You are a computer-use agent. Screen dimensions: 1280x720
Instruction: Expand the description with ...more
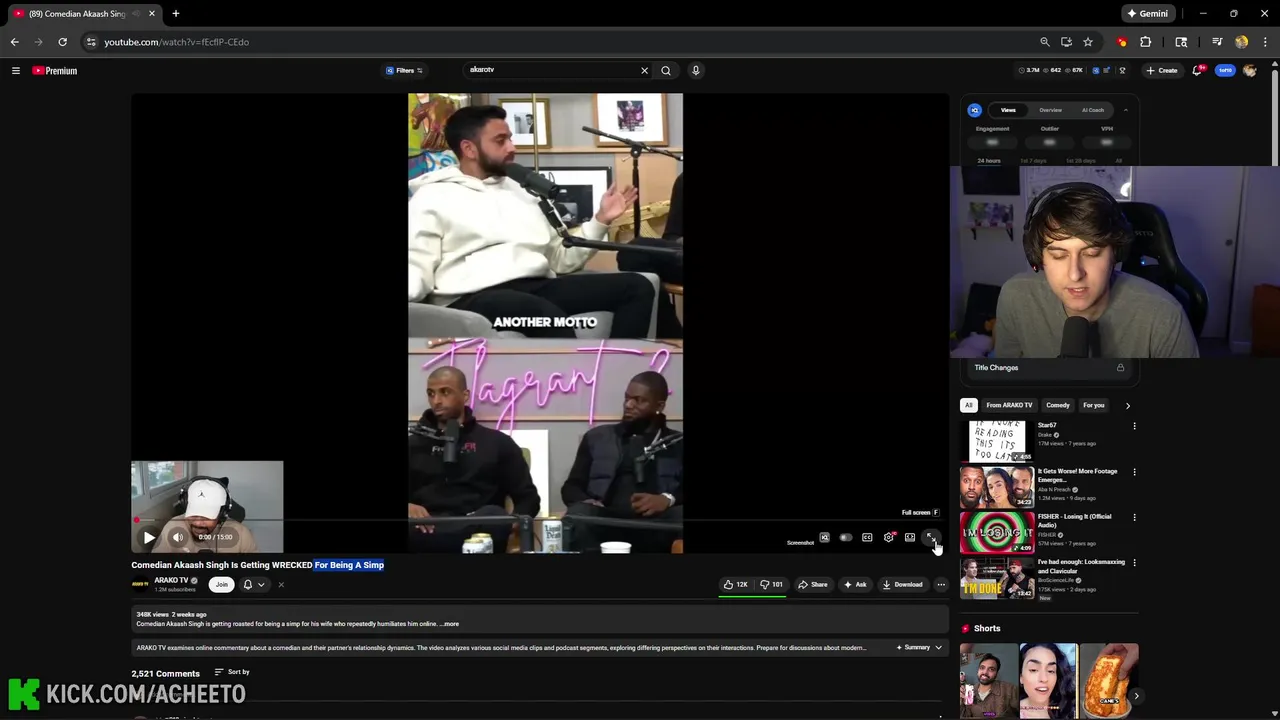click(x=449, y=624)
